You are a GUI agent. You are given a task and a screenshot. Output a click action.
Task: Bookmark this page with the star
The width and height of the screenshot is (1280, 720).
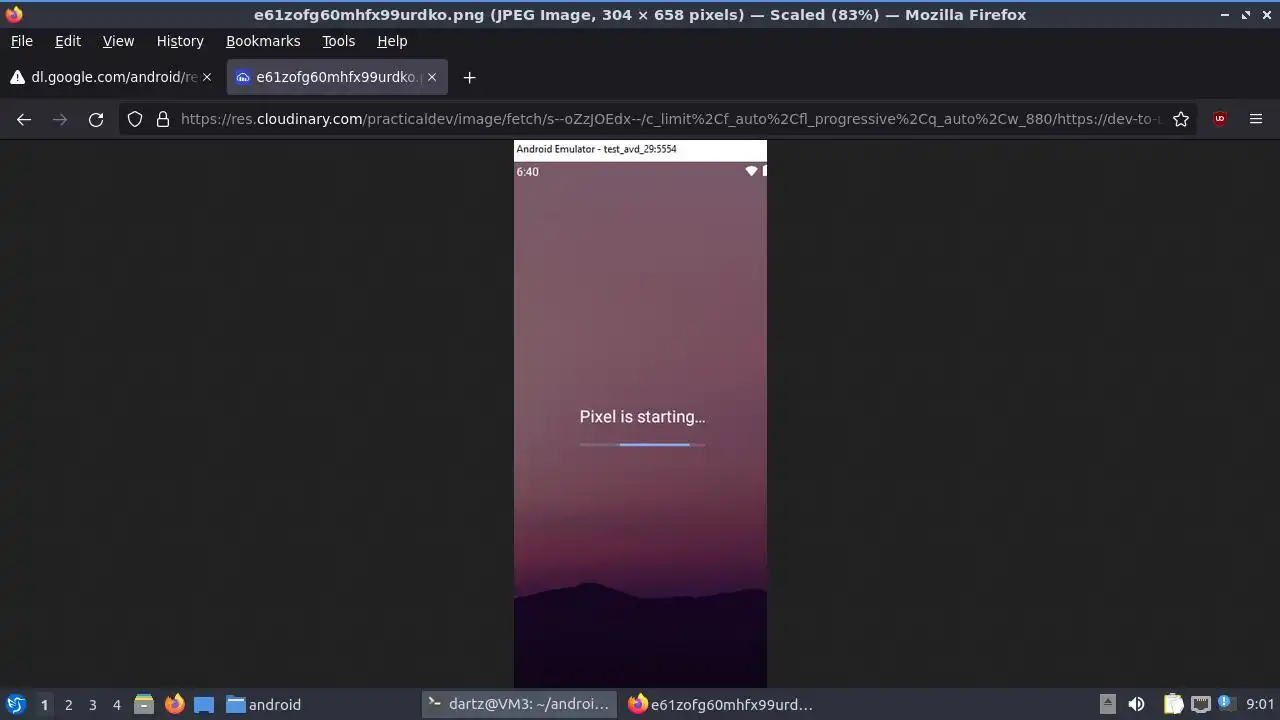[x=1181, y=119]
